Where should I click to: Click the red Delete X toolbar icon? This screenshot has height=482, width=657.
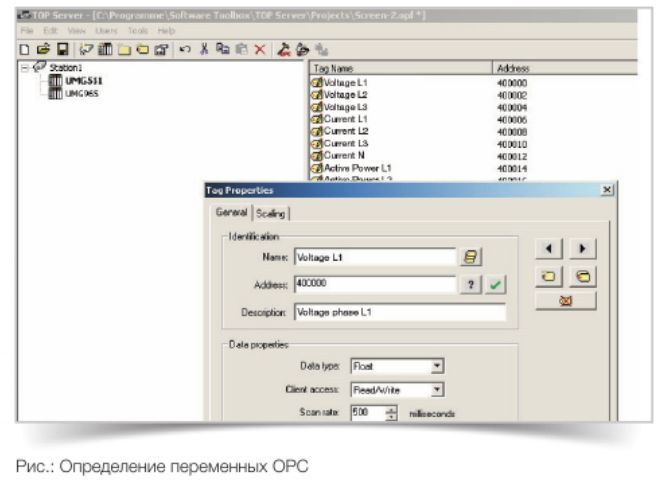tap(258, 47)
